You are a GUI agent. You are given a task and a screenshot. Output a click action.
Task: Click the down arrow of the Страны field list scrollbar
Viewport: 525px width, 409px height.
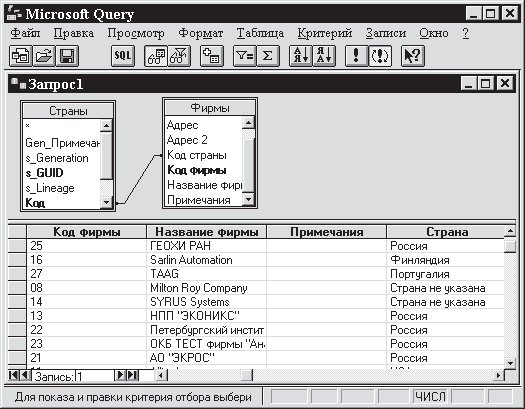pyautogui.click(x=106, y=202)
